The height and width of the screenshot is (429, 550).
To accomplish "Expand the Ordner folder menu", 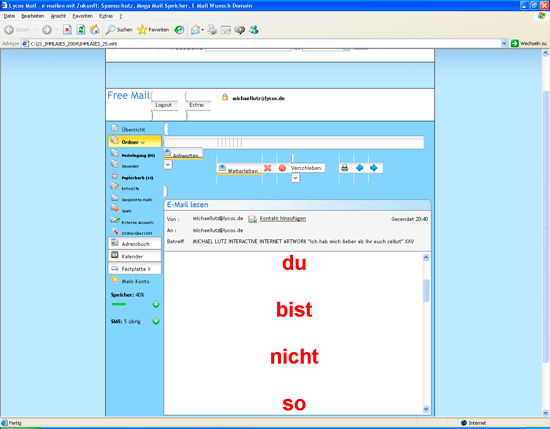I will pyautogui.click(x=135, y=142).
